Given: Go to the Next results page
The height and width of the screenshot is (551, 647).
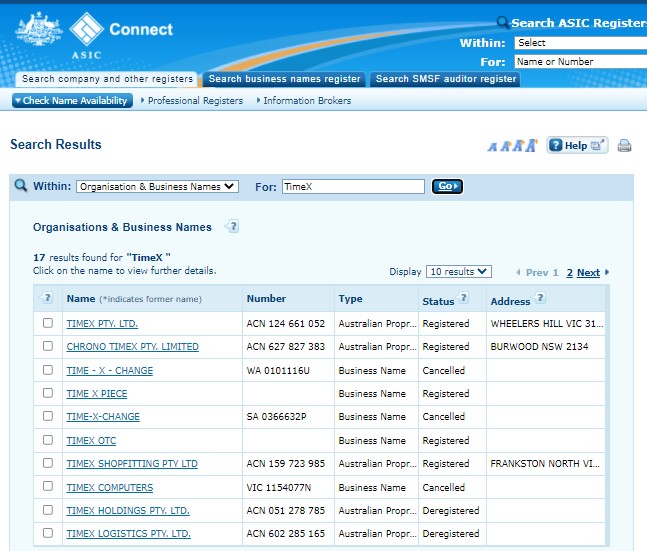Looking at the screenshot, I should pos(588,272).
